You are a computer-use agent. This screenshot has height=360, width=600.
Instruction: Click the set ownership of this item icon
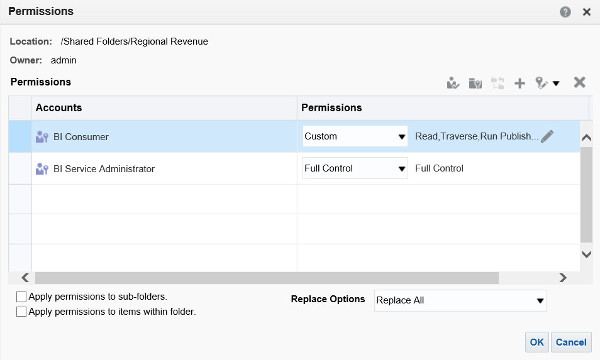453,83
